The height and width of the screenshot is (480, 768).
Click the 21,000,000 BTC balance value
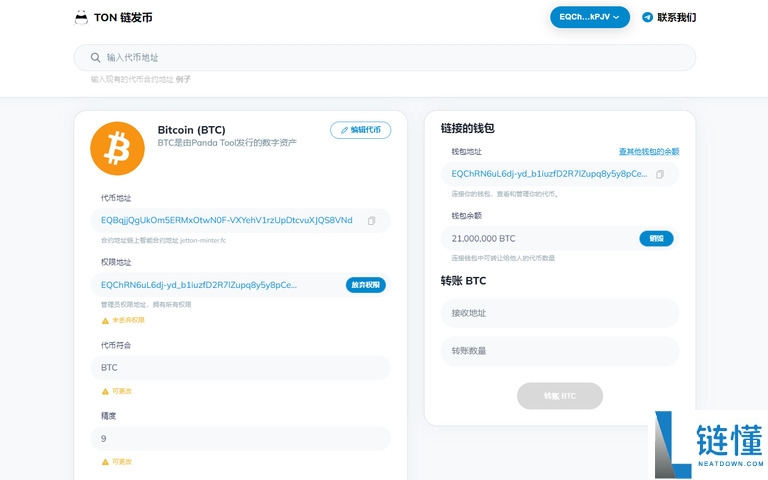point(483,239)
